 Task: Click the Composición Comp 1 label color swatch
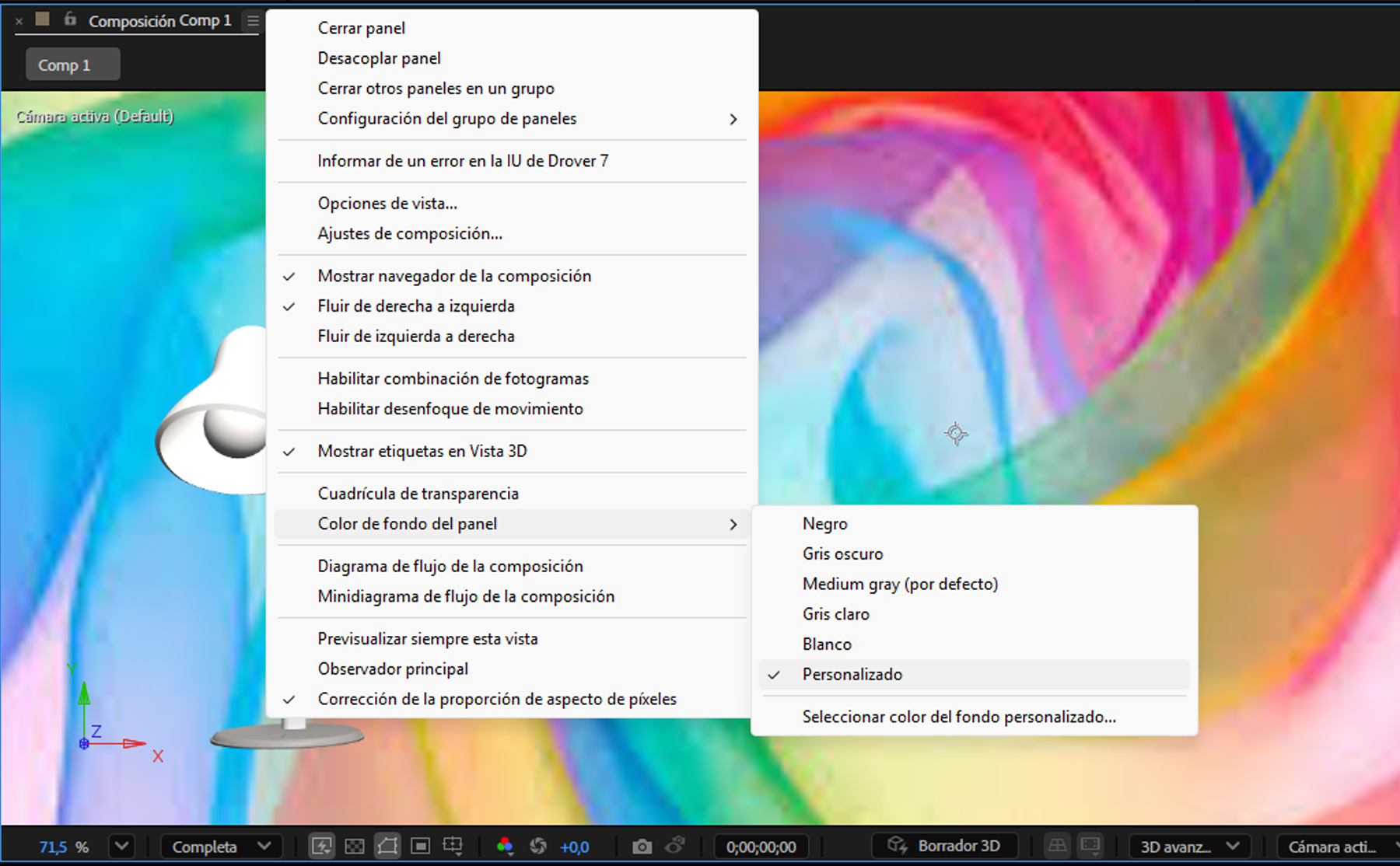(43, 19)
